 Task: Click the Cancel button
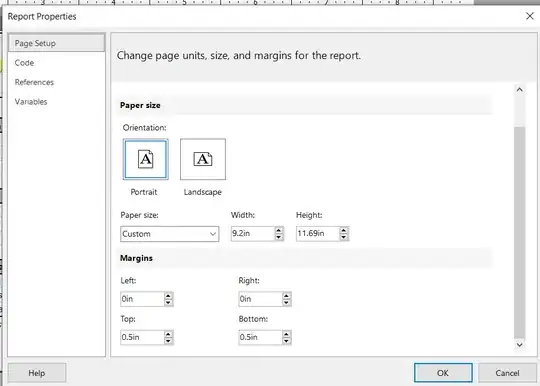tap(507, 373)
